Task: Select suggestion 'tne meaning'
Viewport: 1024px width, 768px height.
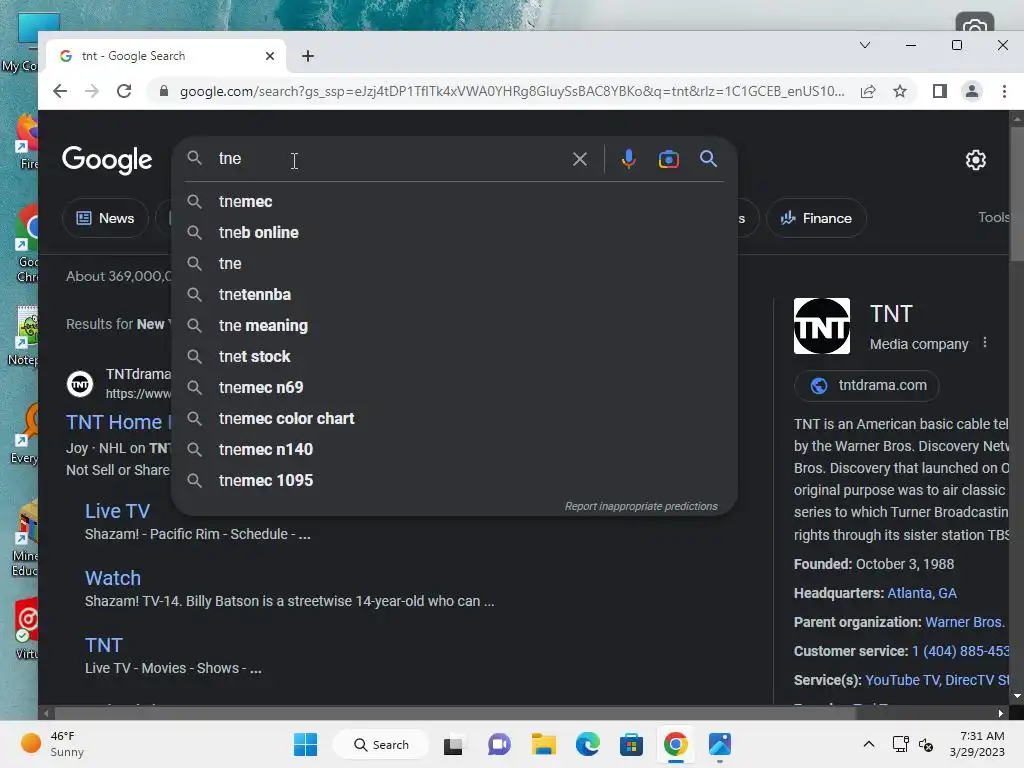Action: coord(455,325)
